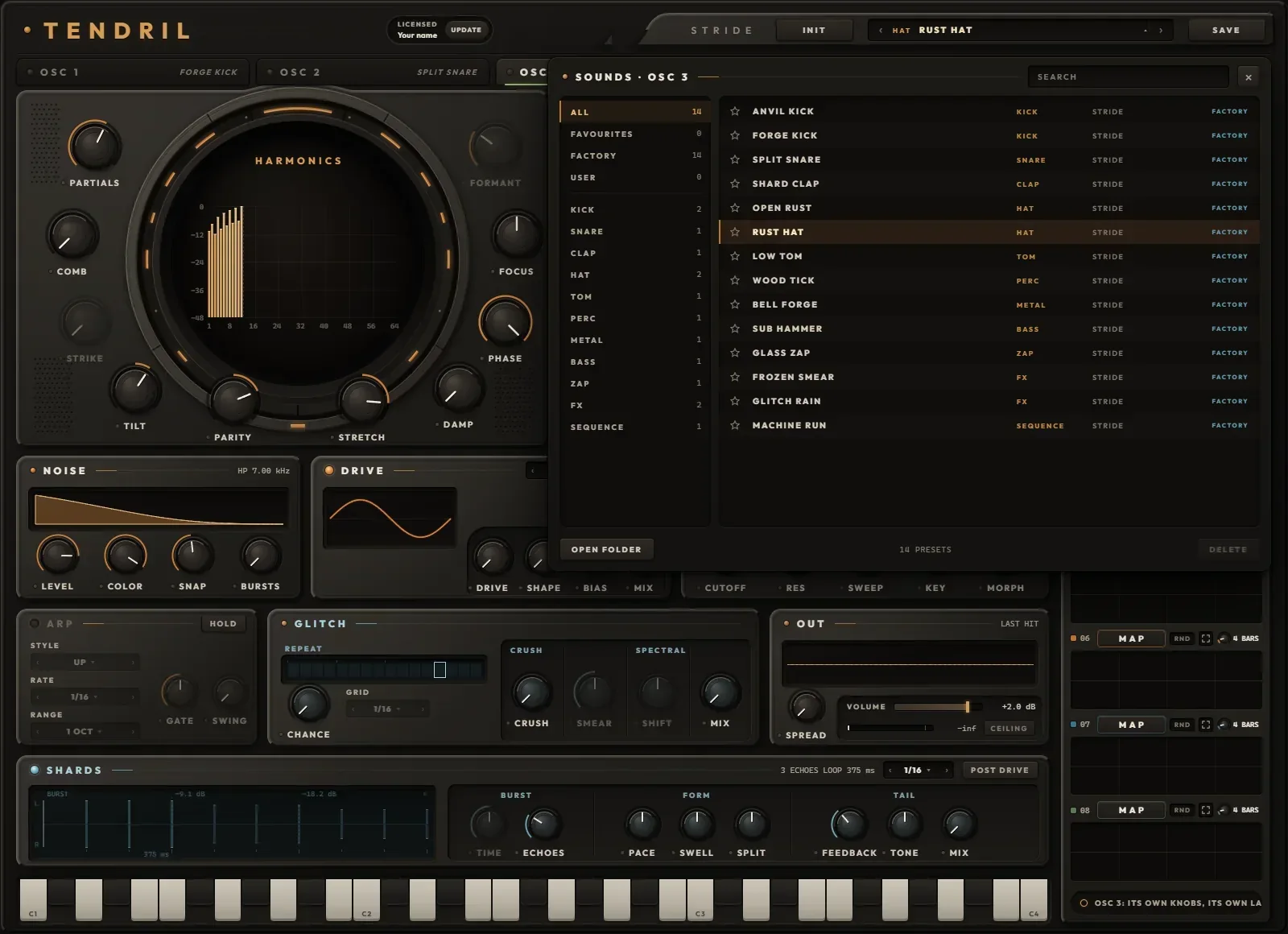Mark Wood Tick as favourite
The height and width of the screenshot is (934, 1288).
tap(735, 280)
